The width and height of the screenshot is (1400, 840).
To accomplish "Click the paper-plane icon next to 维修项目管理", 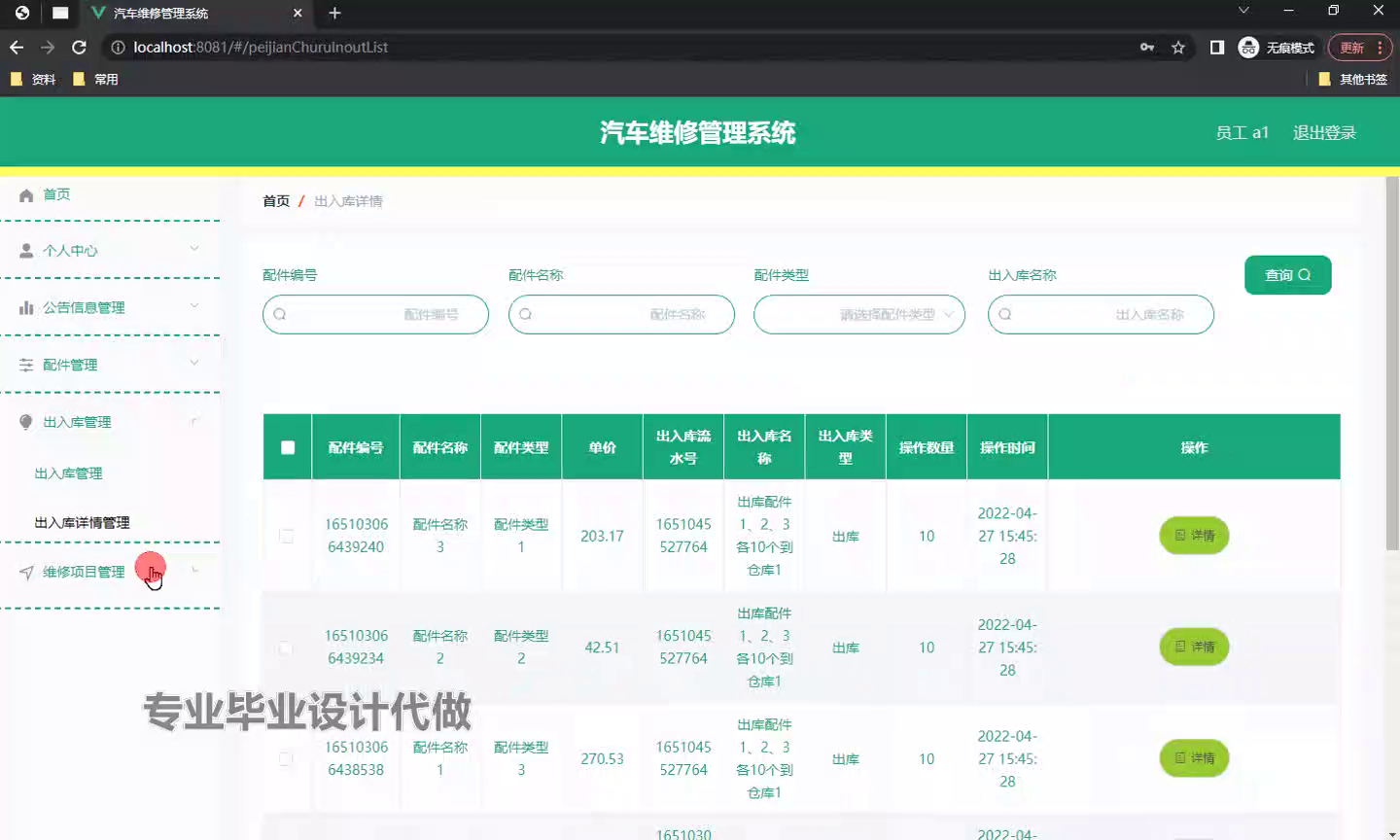I will [26, 573].
